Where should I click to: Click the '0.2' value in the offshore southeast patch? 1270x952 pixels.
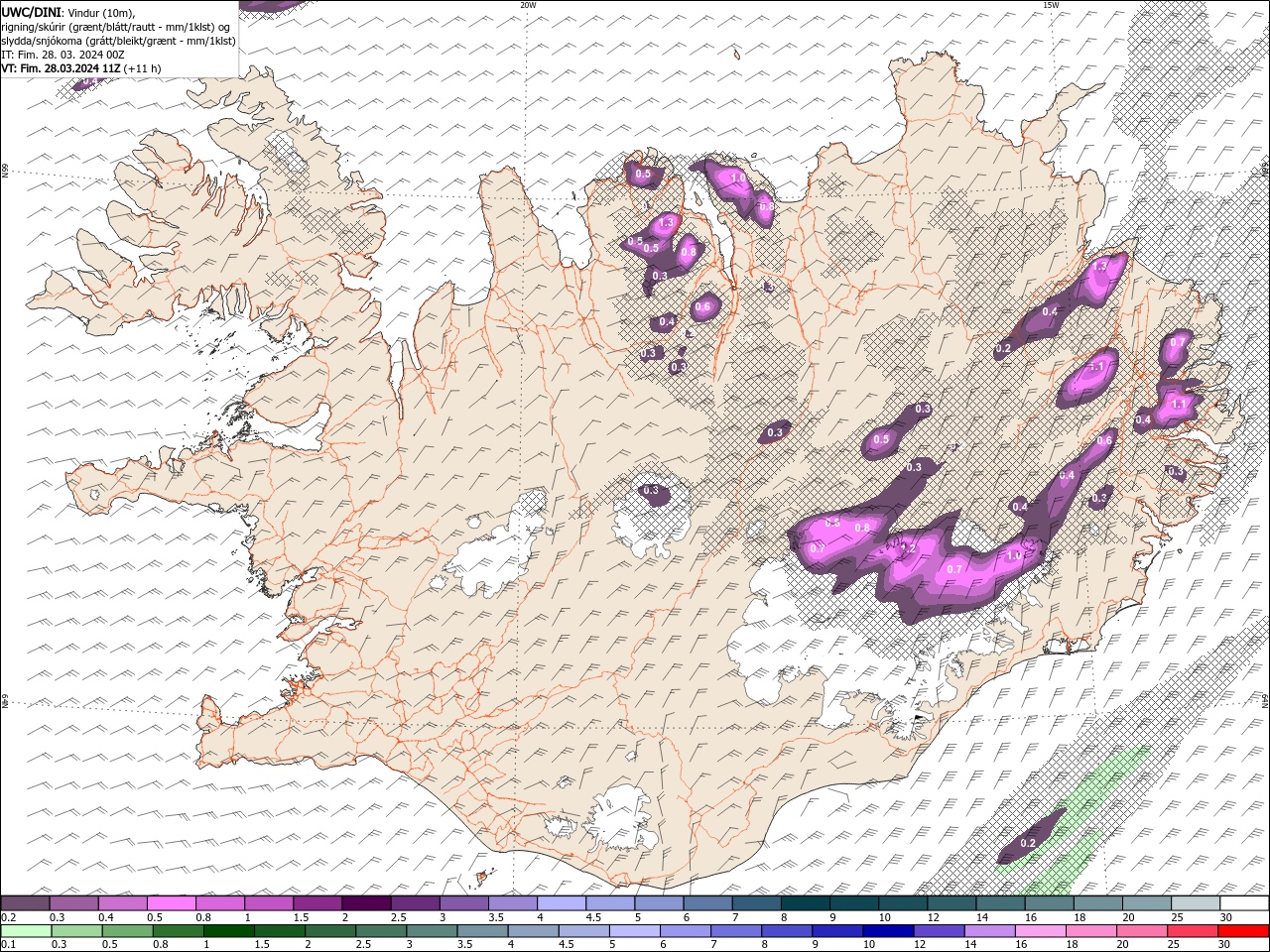1028,843
